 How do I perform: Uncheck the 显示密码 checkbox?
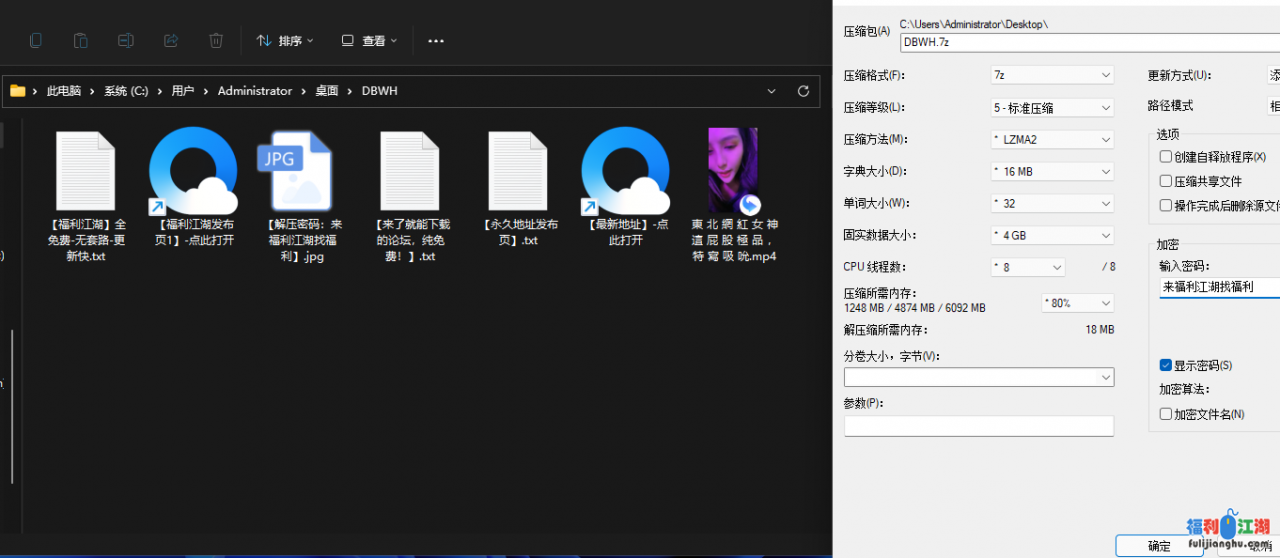point(1166,366)
